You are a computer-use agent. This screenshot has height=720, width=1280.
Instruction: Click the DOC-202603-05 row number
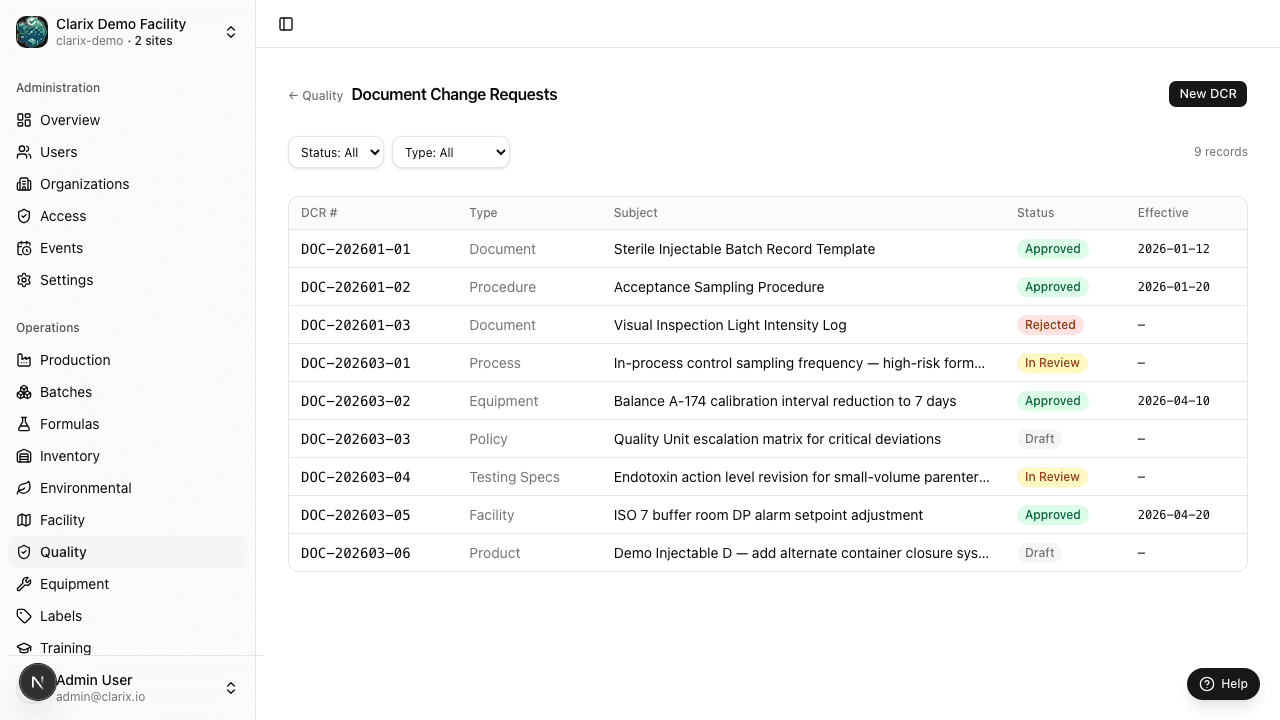coord(356,515)
